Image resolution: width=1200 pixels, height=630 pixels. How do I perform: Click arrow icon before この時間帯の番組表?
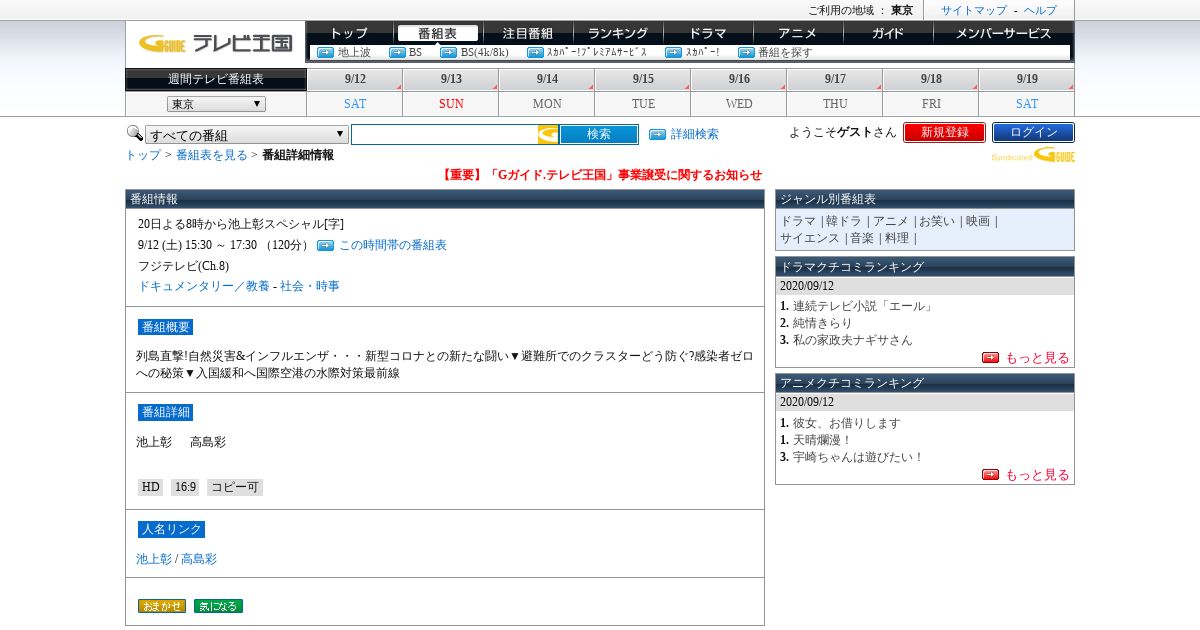325,245
